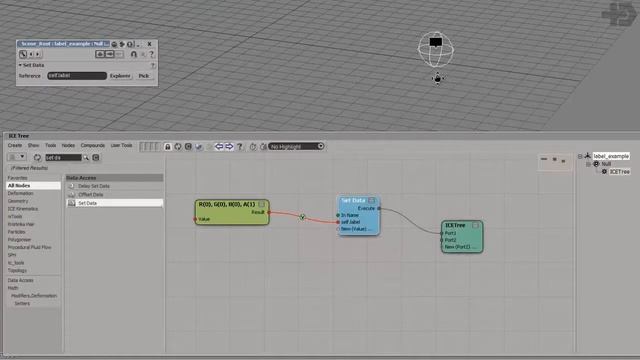
Task: Click the previous arrow in property panel
Action: [x=31, y=54]
